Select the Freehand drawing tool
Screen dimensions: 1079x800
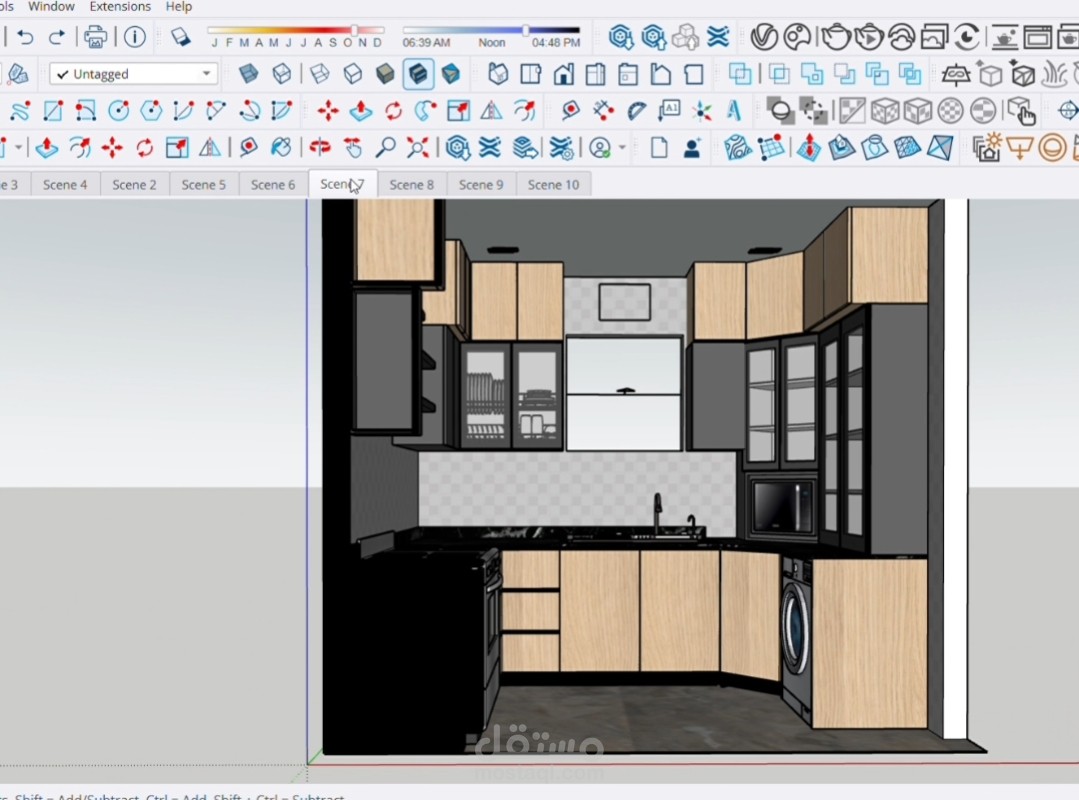(21, 111)
